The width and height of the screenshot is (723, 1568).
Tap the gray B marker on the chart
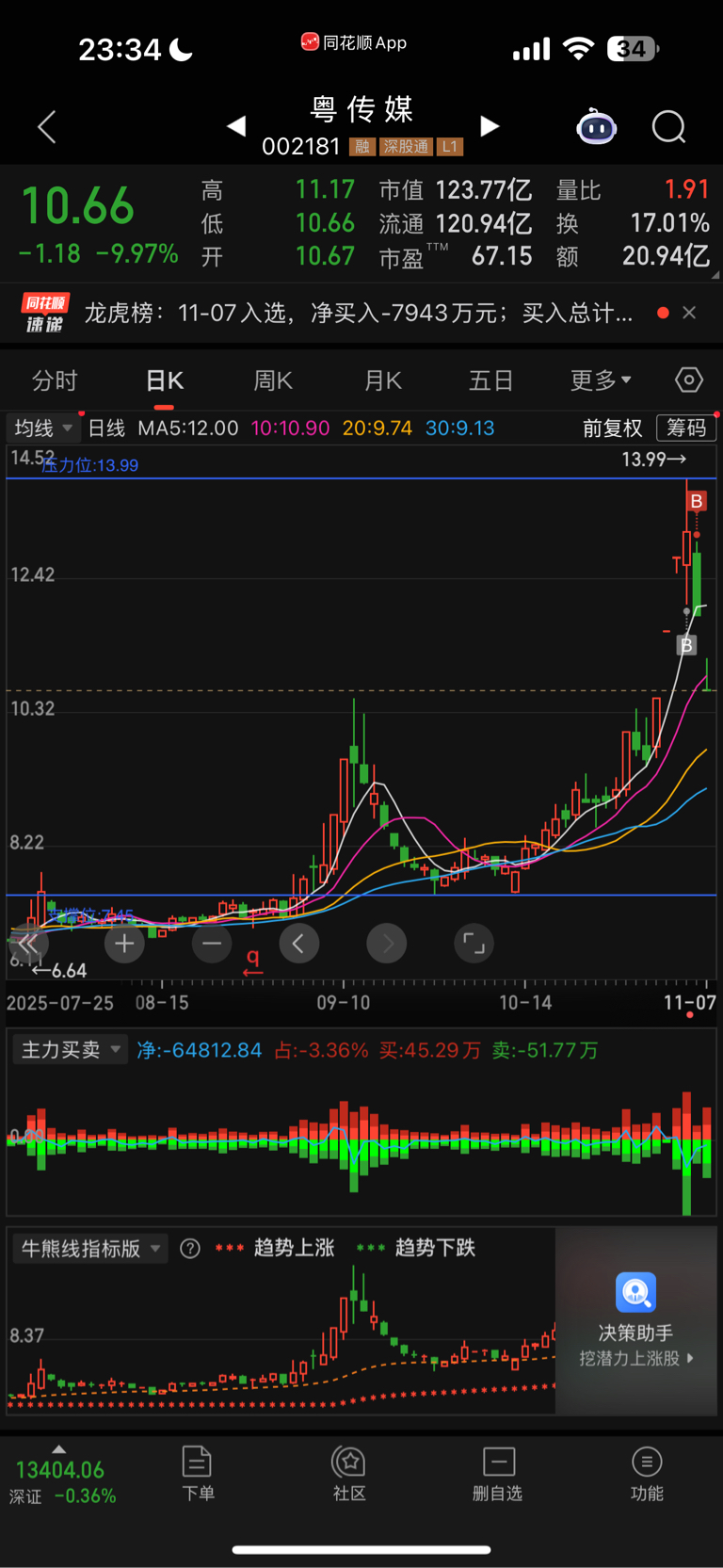point(686,645)
